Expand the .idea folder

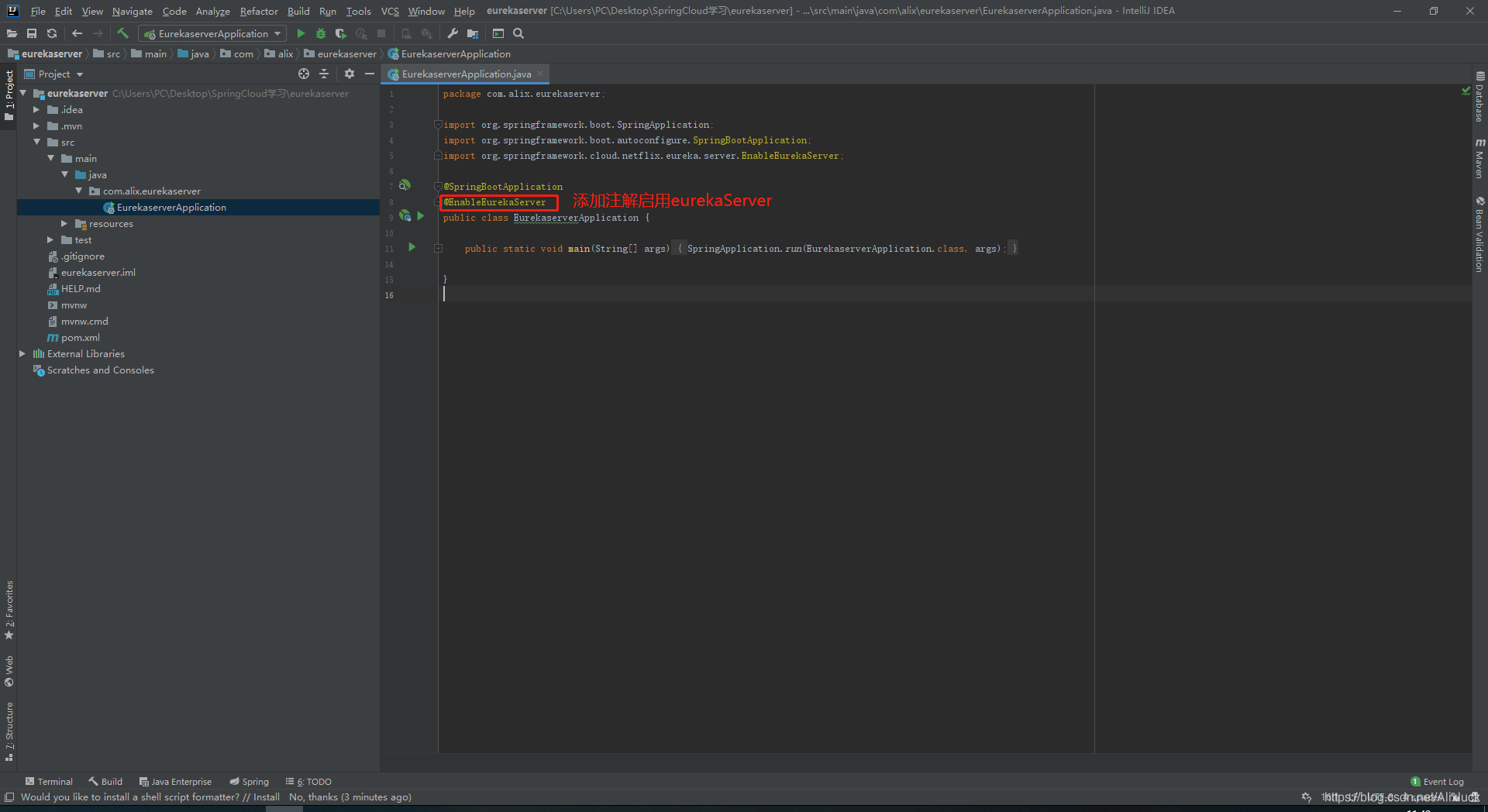36,109
